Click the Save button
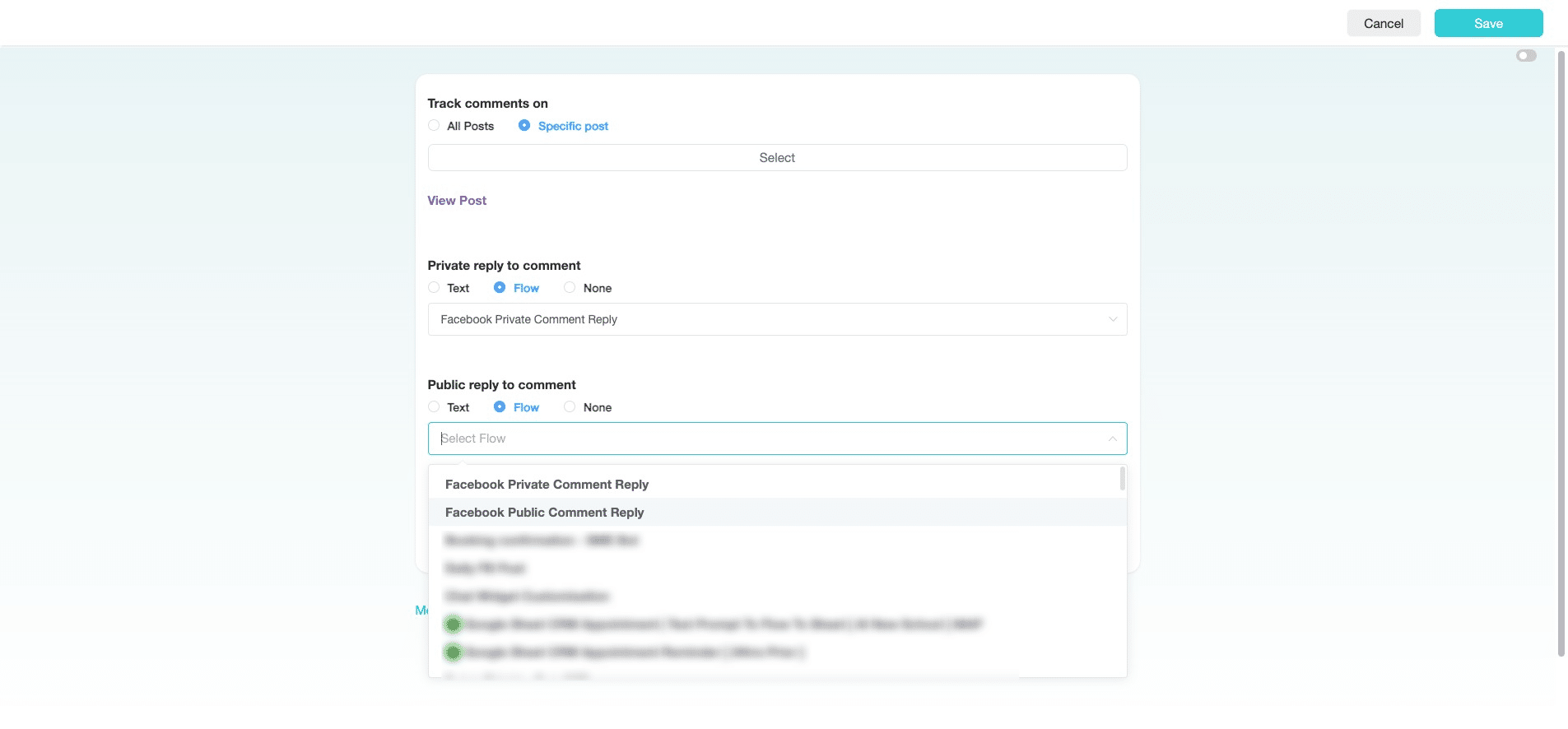1568x729 pixels. pos(1488,23)
